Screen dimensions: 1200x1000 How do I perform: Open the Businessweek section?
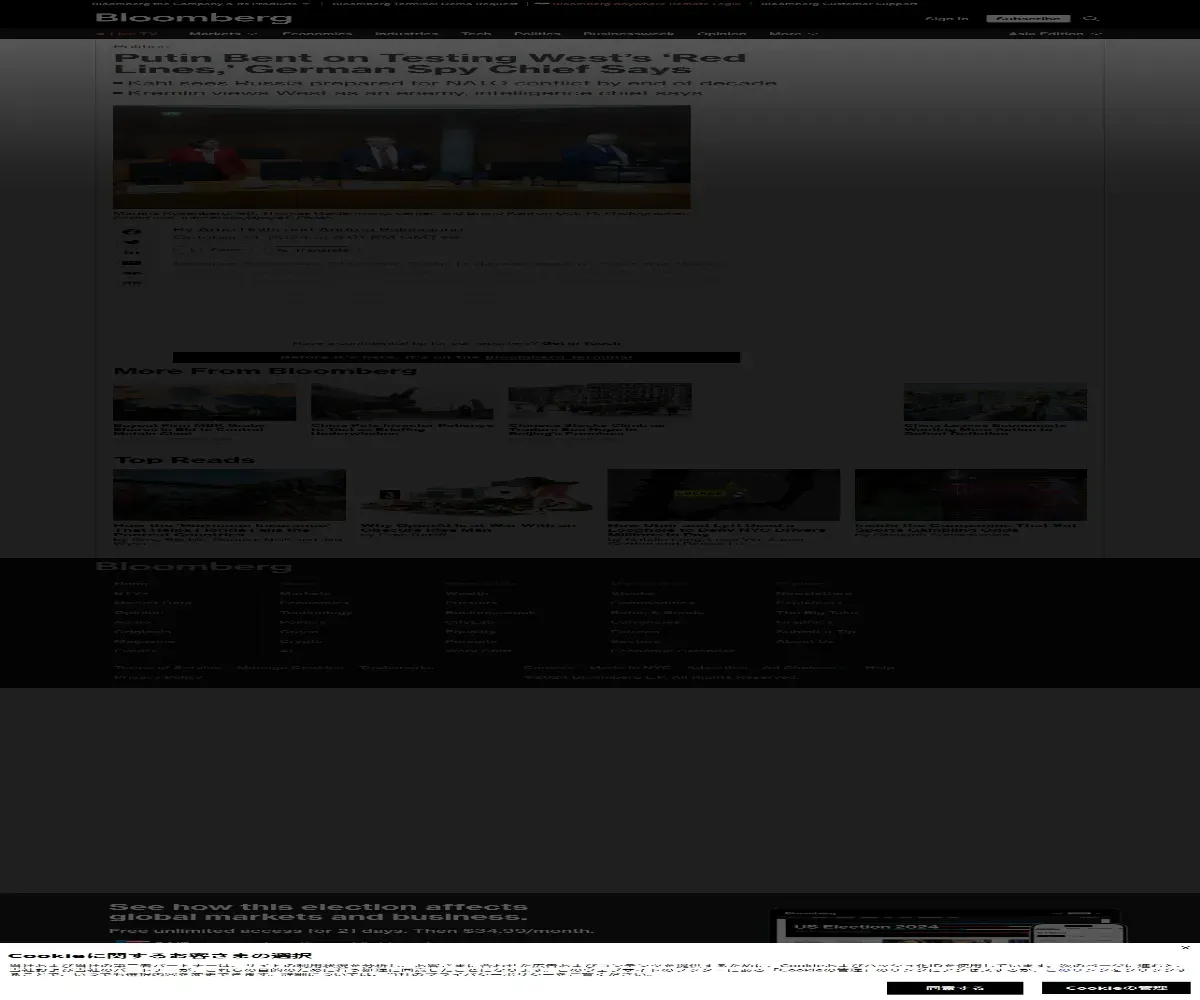click(x=629, y=34)
